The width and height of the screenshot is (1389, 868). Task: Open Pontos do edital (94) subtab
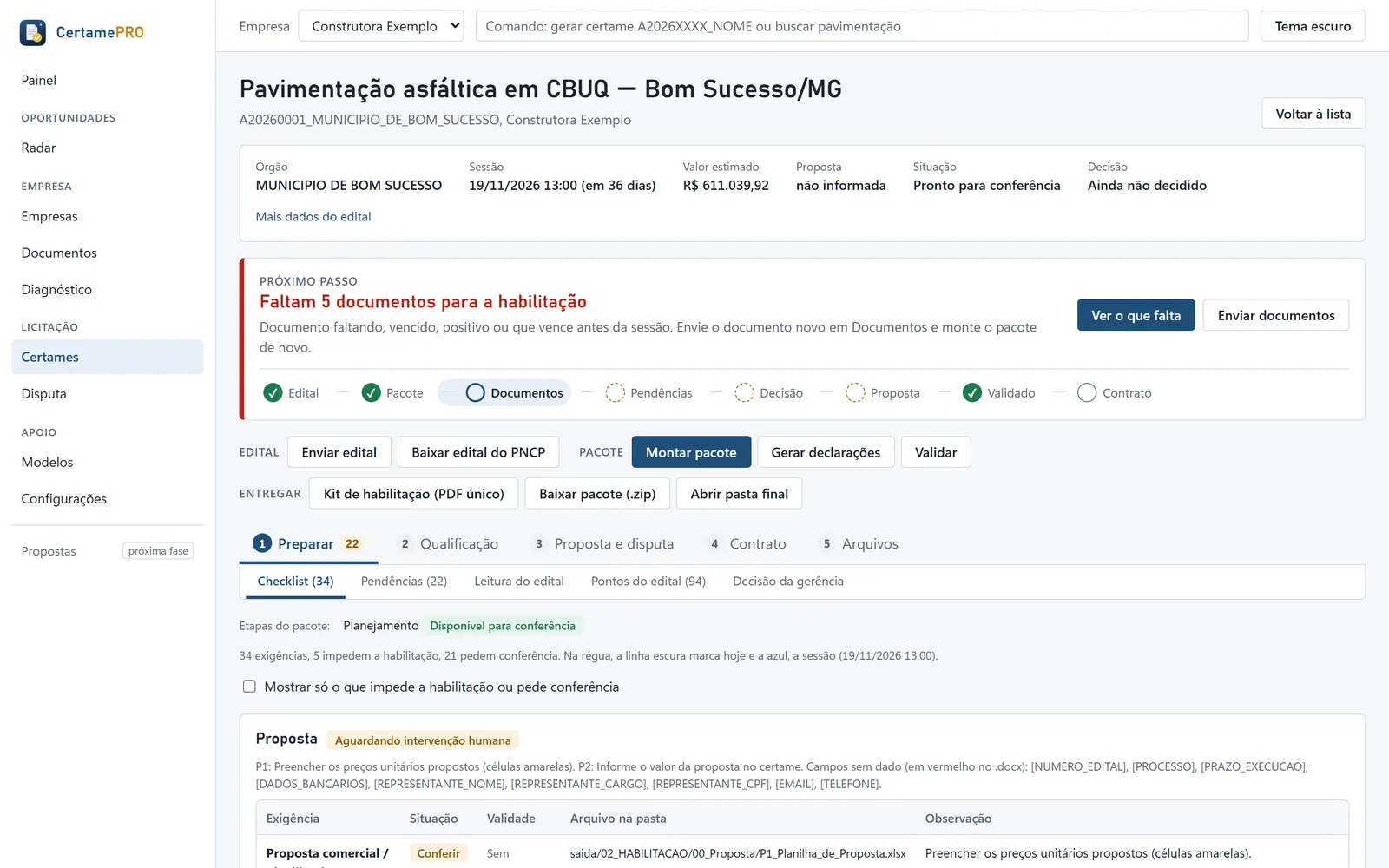[648, 582]
